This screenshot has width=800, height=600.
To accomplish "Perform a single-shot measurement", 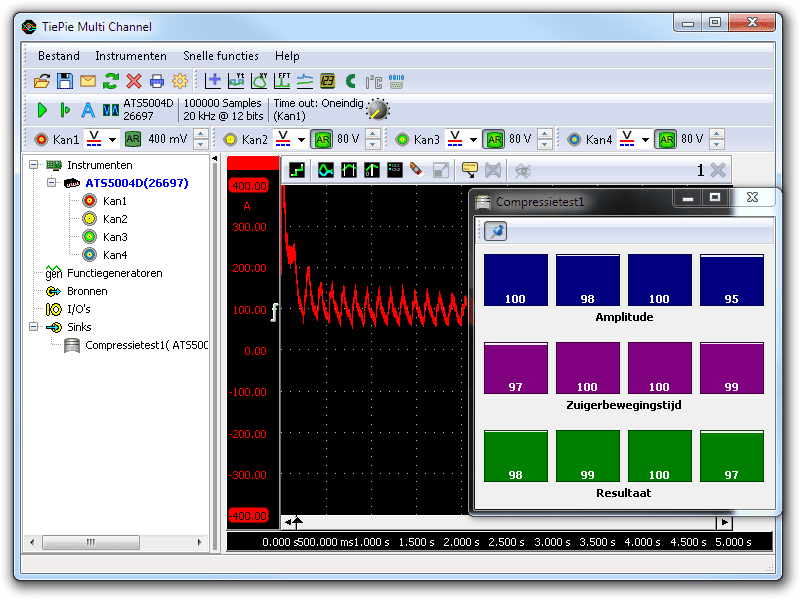I will (x=65, y=110).
